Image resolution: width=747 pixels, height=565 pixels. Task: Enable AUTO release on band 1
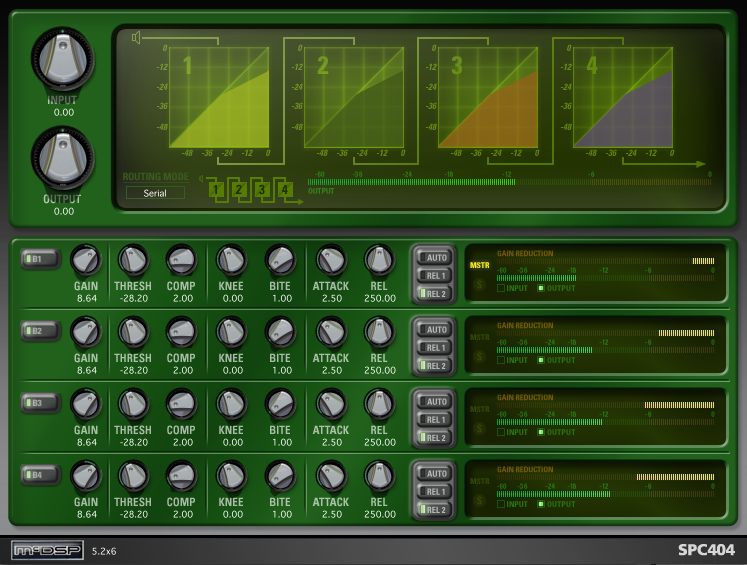click(434, 258)
